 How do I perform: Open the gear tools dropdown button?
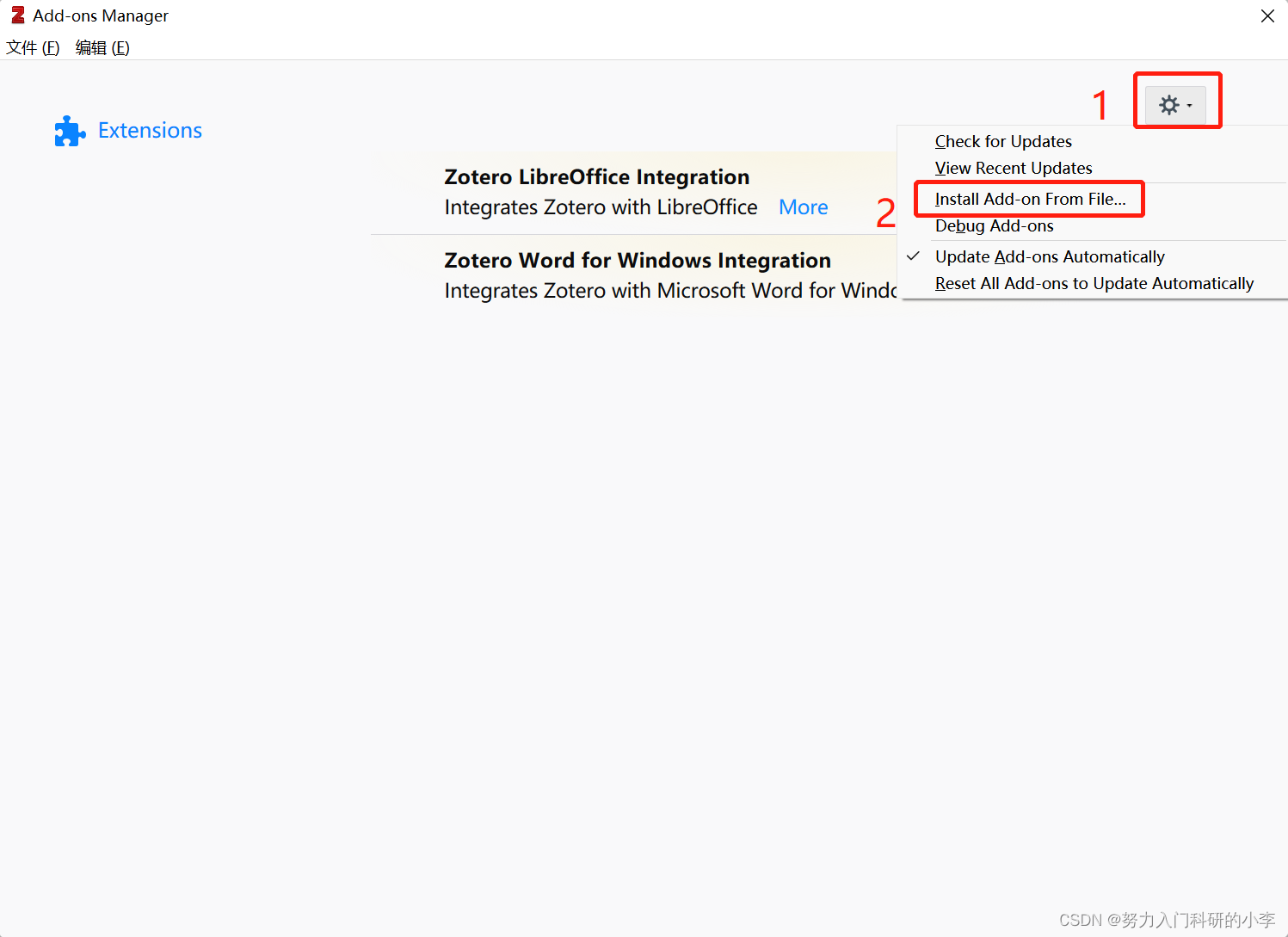(1175, 105)
